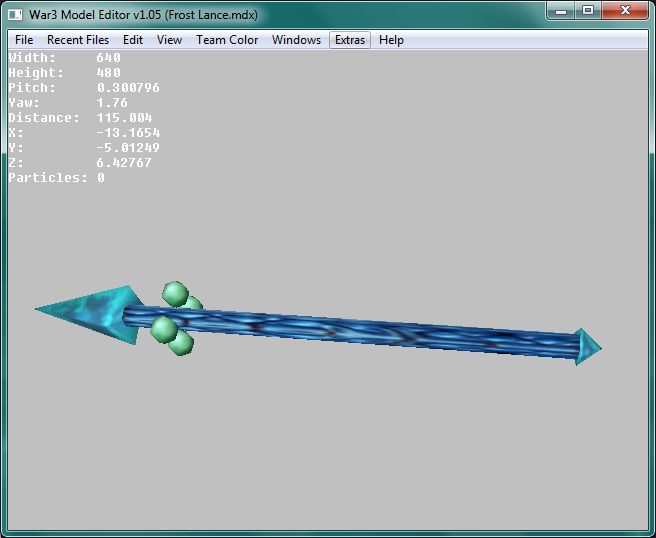
Task: Click the War3 Model Editor title bar icon
Action: click(15, 15)
